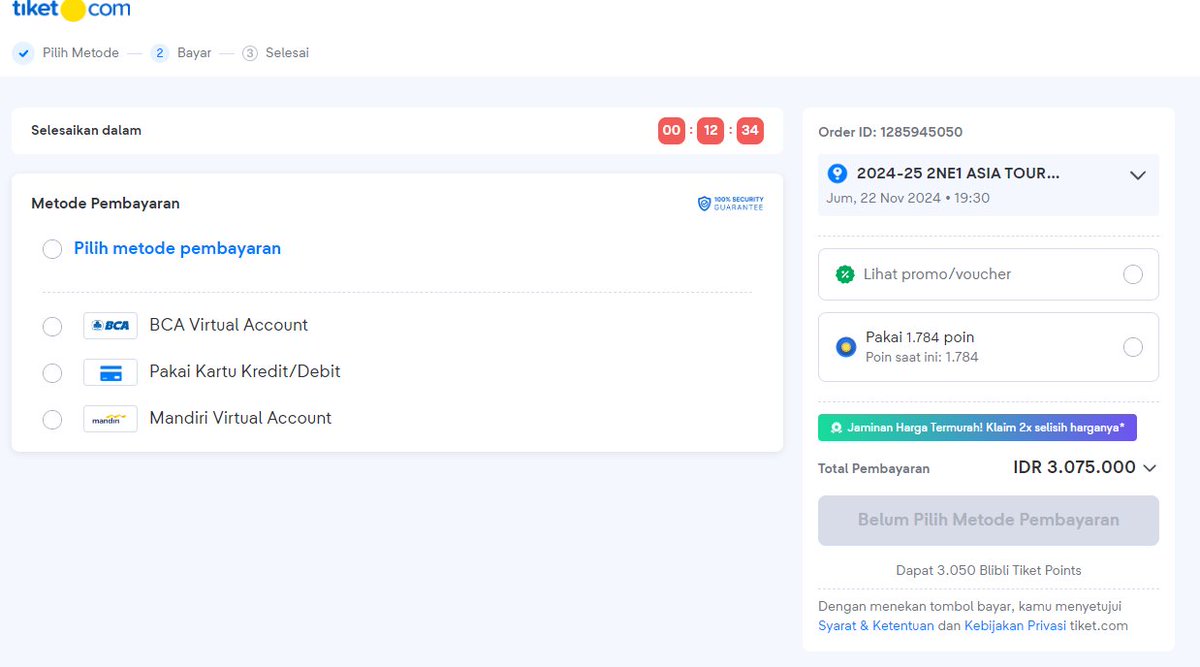Expand Total Pembayaran price breakdown chevron
This screenshot has height=667, width=1200.
tap(1149, 468)
